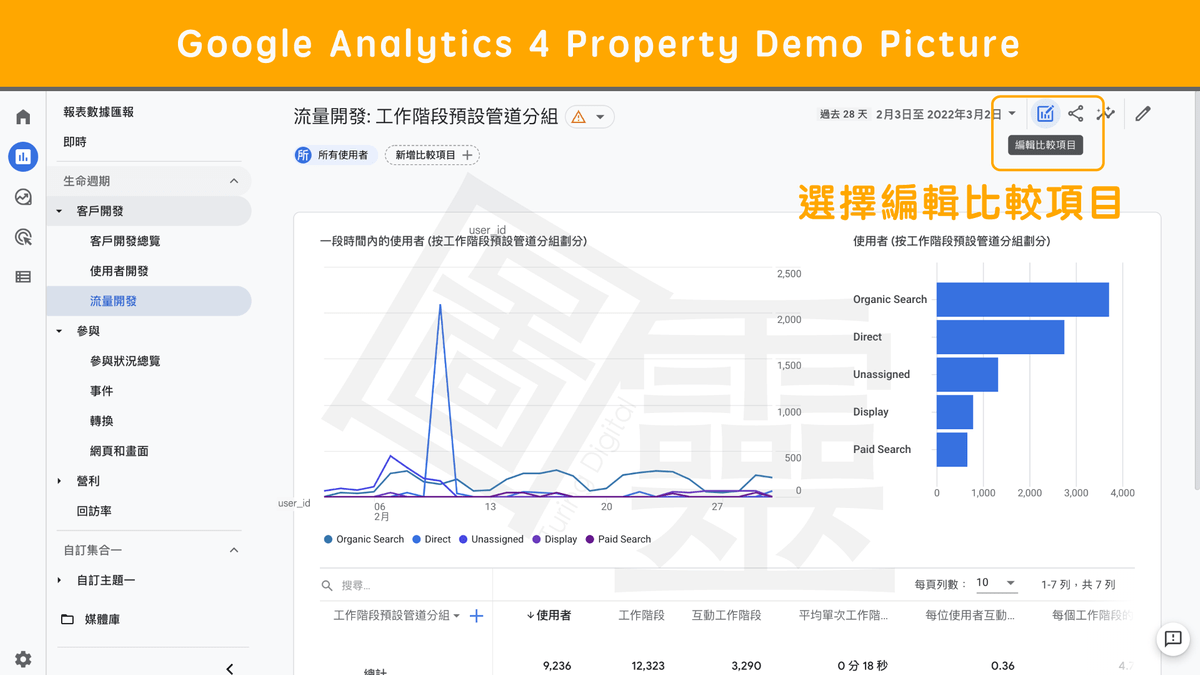Viewport: 1200px width, 675px height.
Task: Open 報表數據匯報 in the navigation
Action: click(x=98, y=112)
